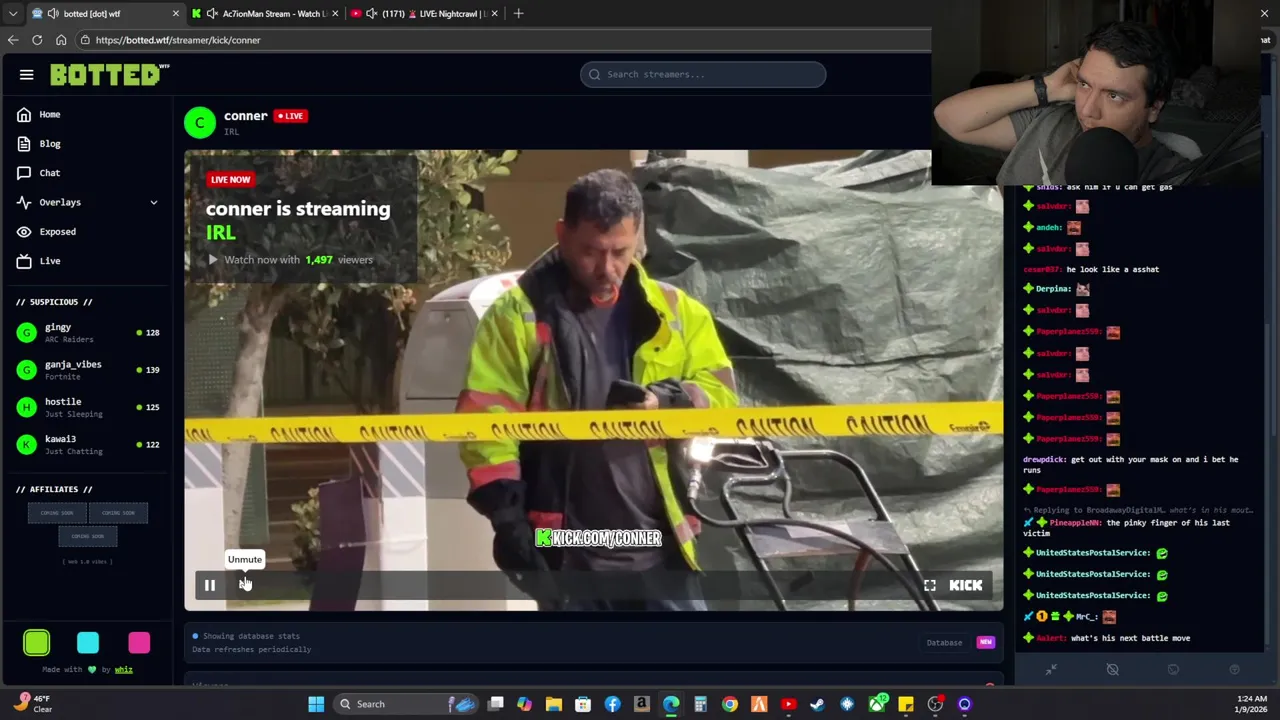Close the Ac7ionMan Stream tab

click(335, 14)
